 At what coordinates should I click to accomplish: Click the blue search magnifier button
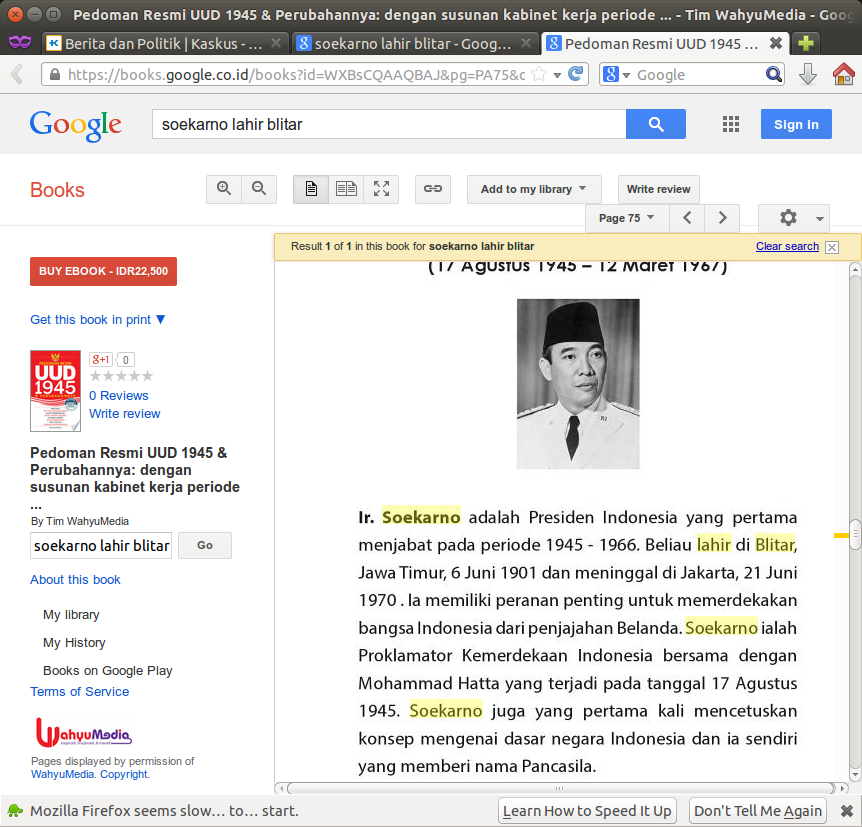point(656,124)
